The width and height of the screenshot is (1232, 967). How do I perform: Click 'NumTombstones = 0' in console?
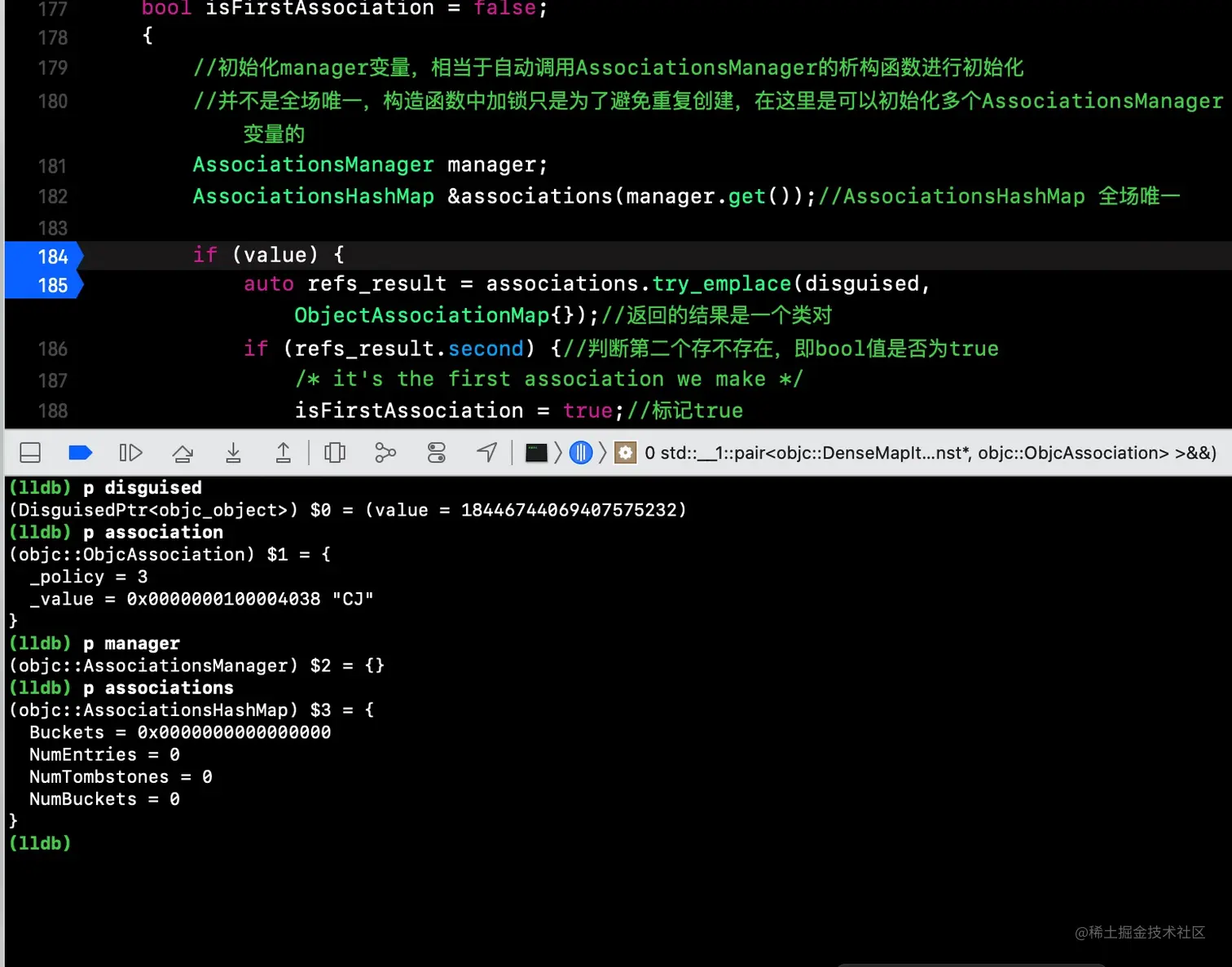pos(121,776)
